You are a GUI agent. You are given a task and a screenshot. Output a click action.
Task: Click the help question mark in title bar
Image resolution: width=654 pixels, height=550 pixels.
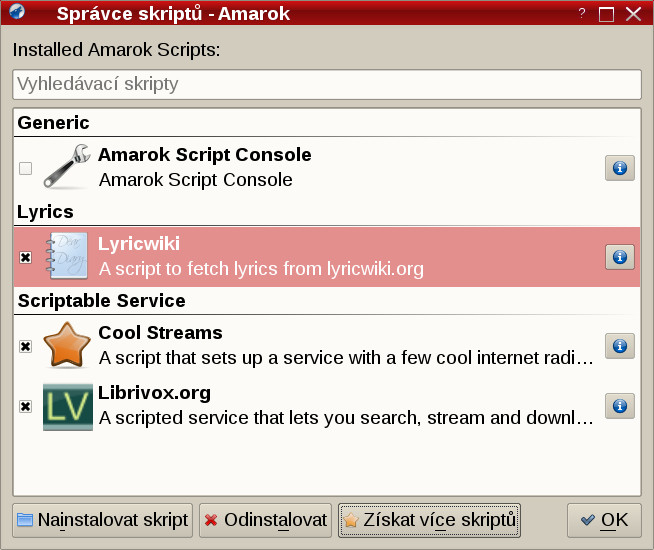tap(582, 13)
